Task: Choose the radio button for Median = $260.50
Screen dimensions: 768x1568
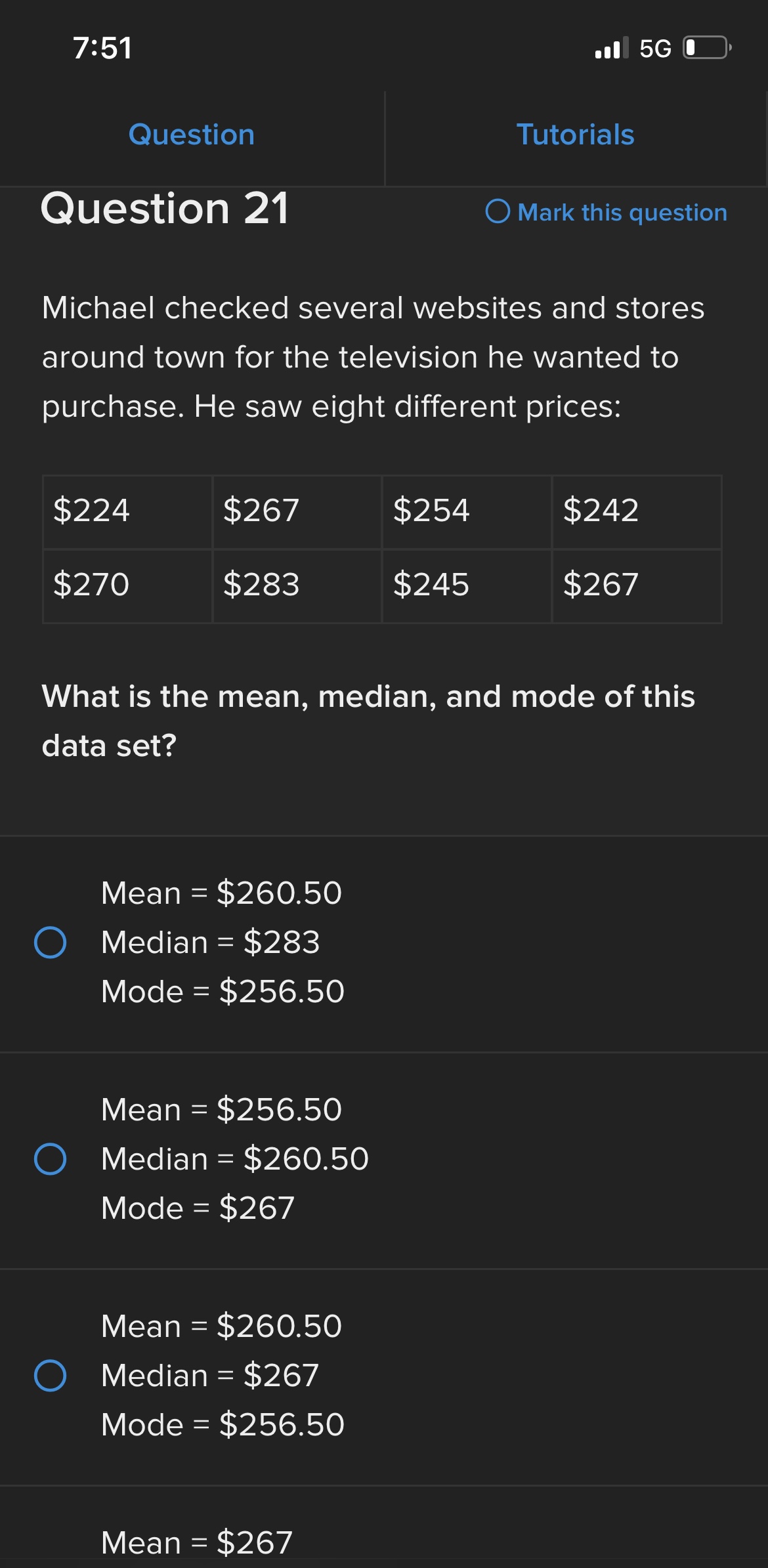Action: pyautogui.click(x=51, y=1158)
